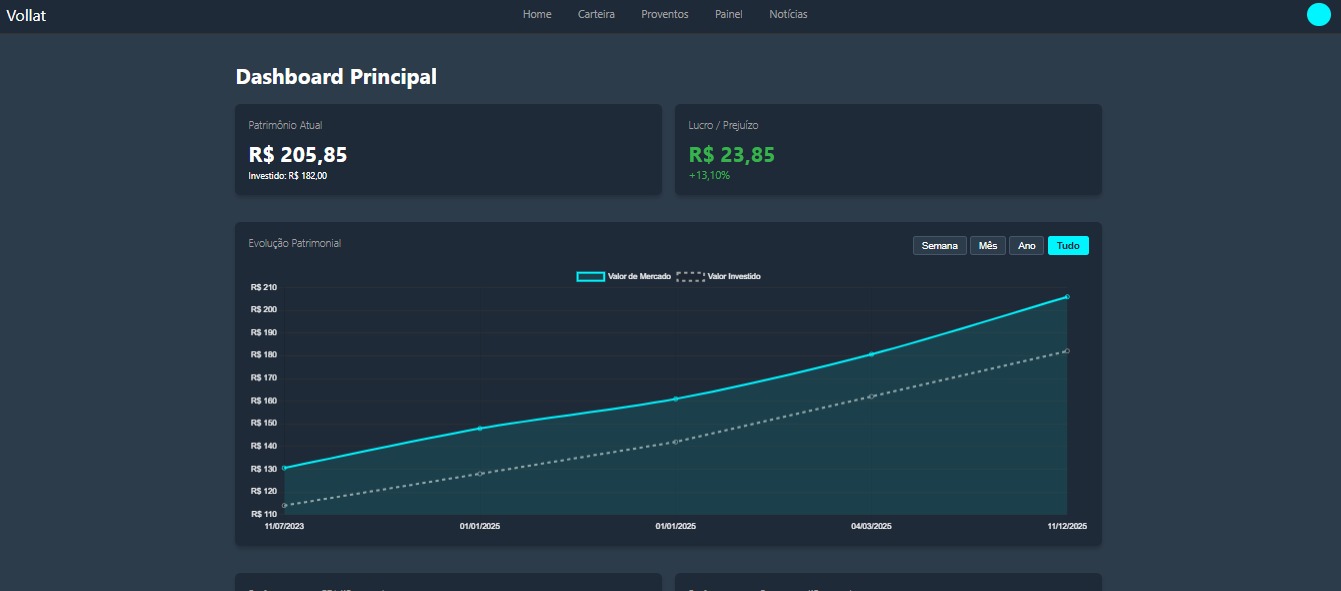Open the Notícias page

(788, 14)
